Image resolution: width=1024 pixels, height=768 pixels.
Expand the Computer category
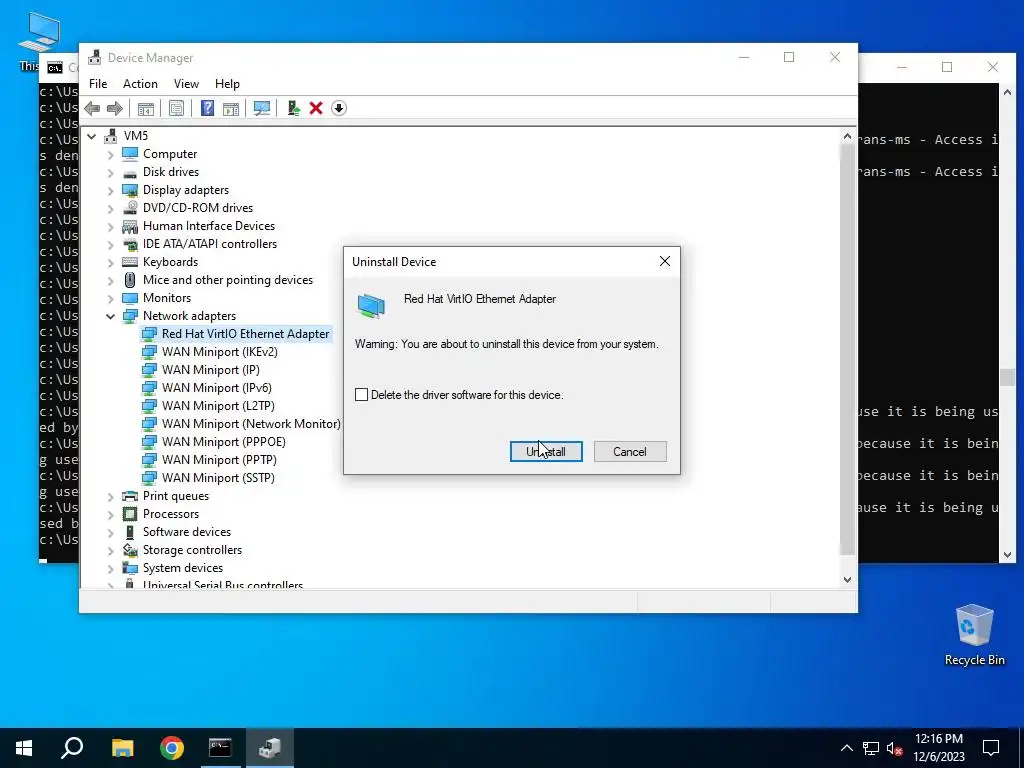point(110,154)
